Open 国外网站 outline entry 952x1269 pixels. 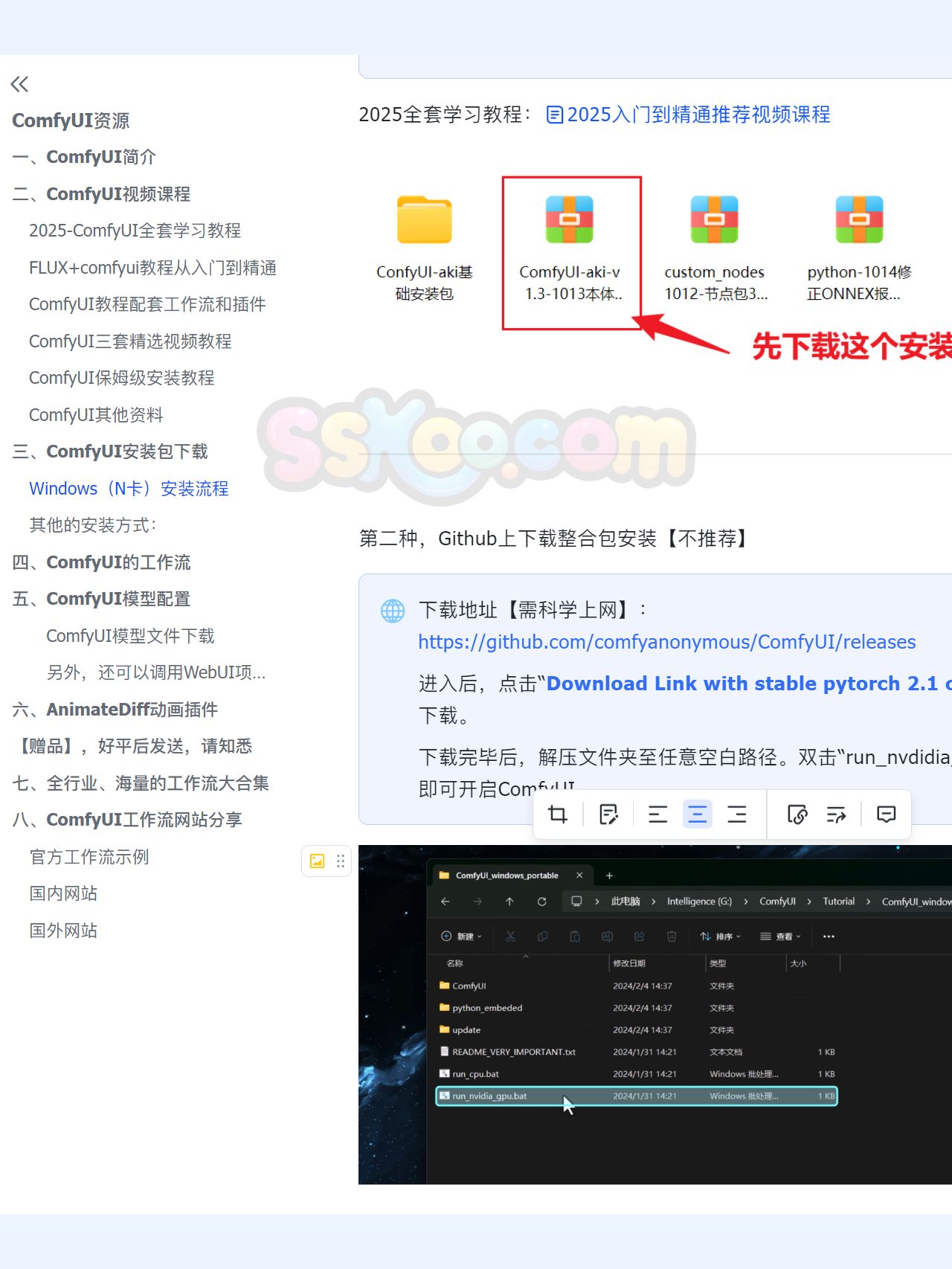[63, 931]
